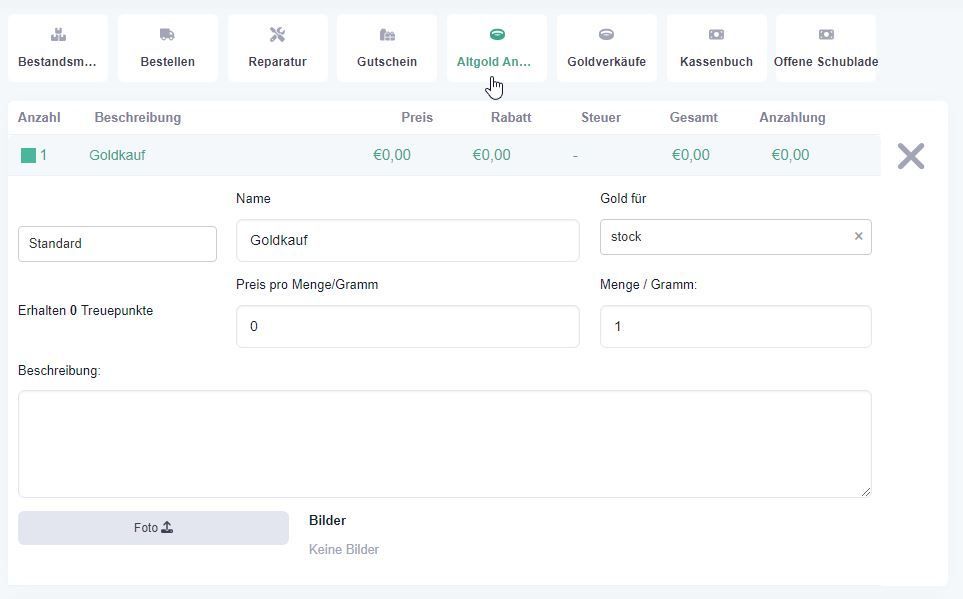Image resolution: width=963 pixels, height=599 pixels.
Task: Open the Kassenbuch cash icon
Action: point(716,34)
